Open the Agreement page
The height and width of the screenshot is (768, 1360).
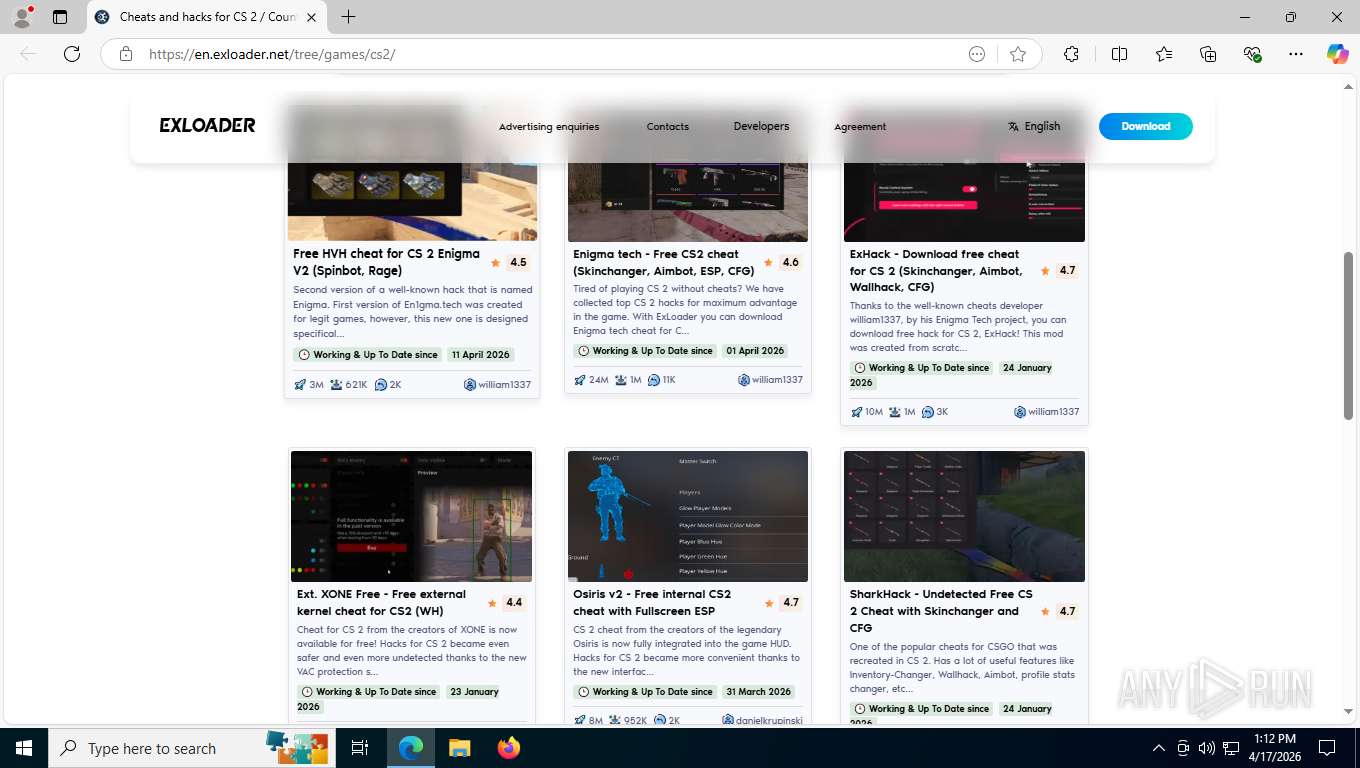(x=860, y=127)
